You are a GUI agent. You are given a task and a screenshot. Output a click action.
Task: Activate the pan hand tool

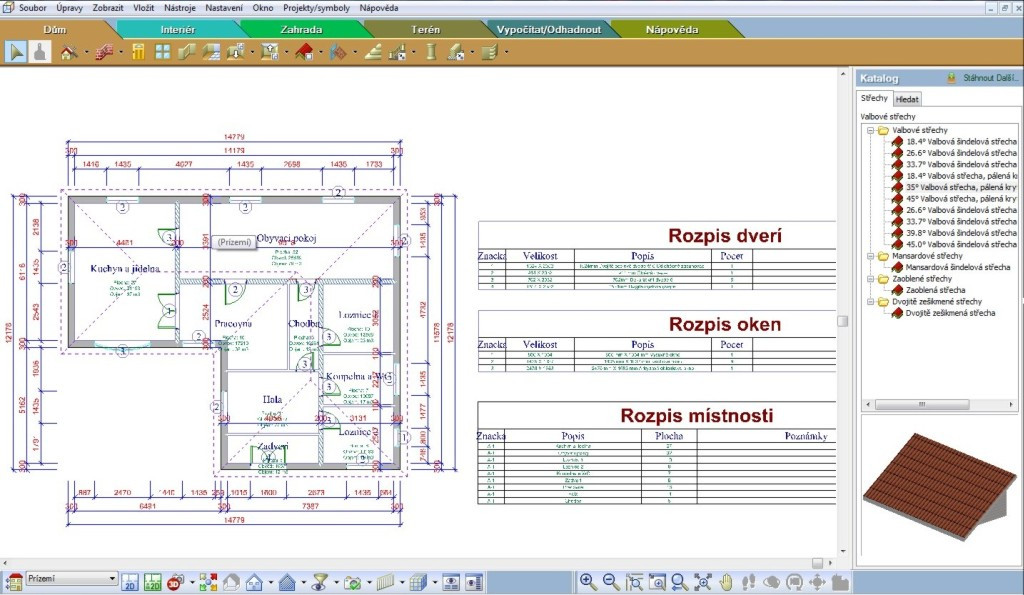point(726,582)
